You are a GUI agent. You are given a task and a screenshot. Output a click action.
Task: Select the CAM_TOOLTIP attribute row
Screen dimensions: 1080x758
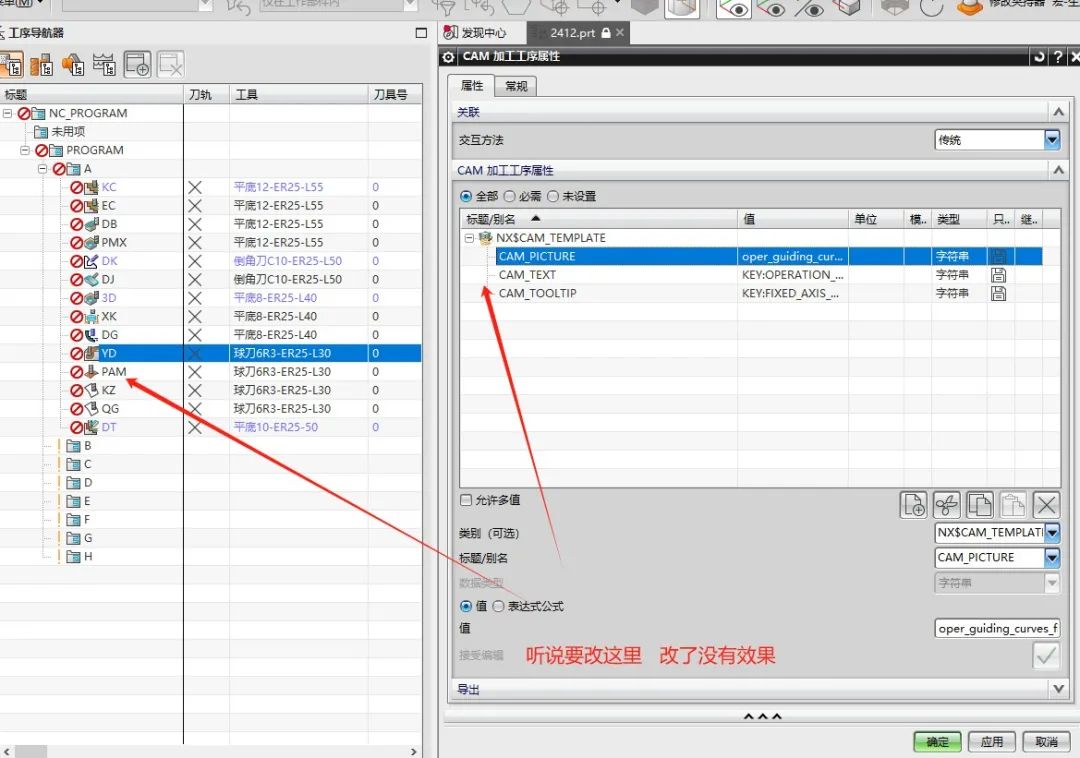pos(751,293)
